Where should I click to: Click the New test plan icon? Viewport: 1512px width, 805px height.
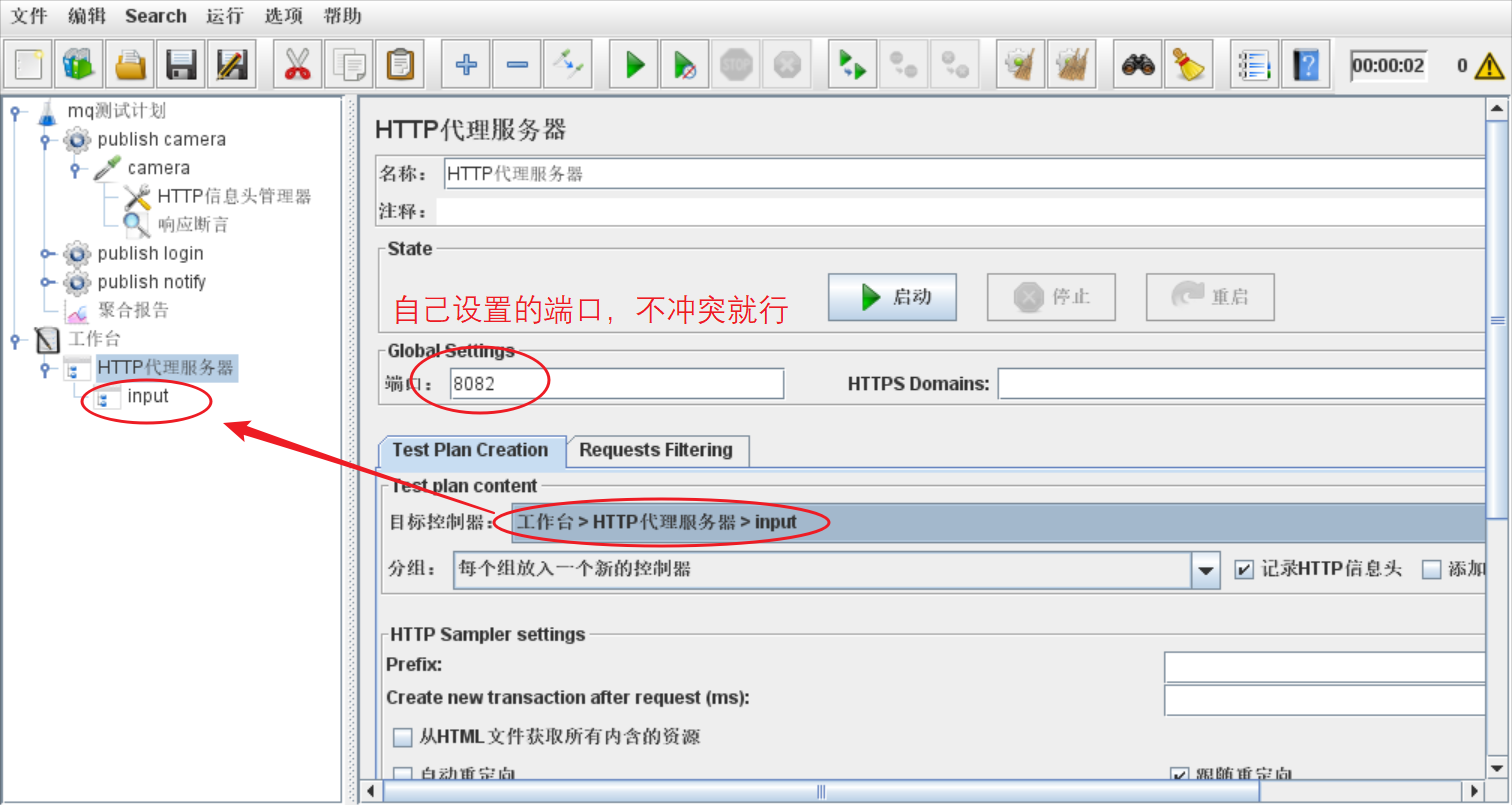(x=29, y=66)
